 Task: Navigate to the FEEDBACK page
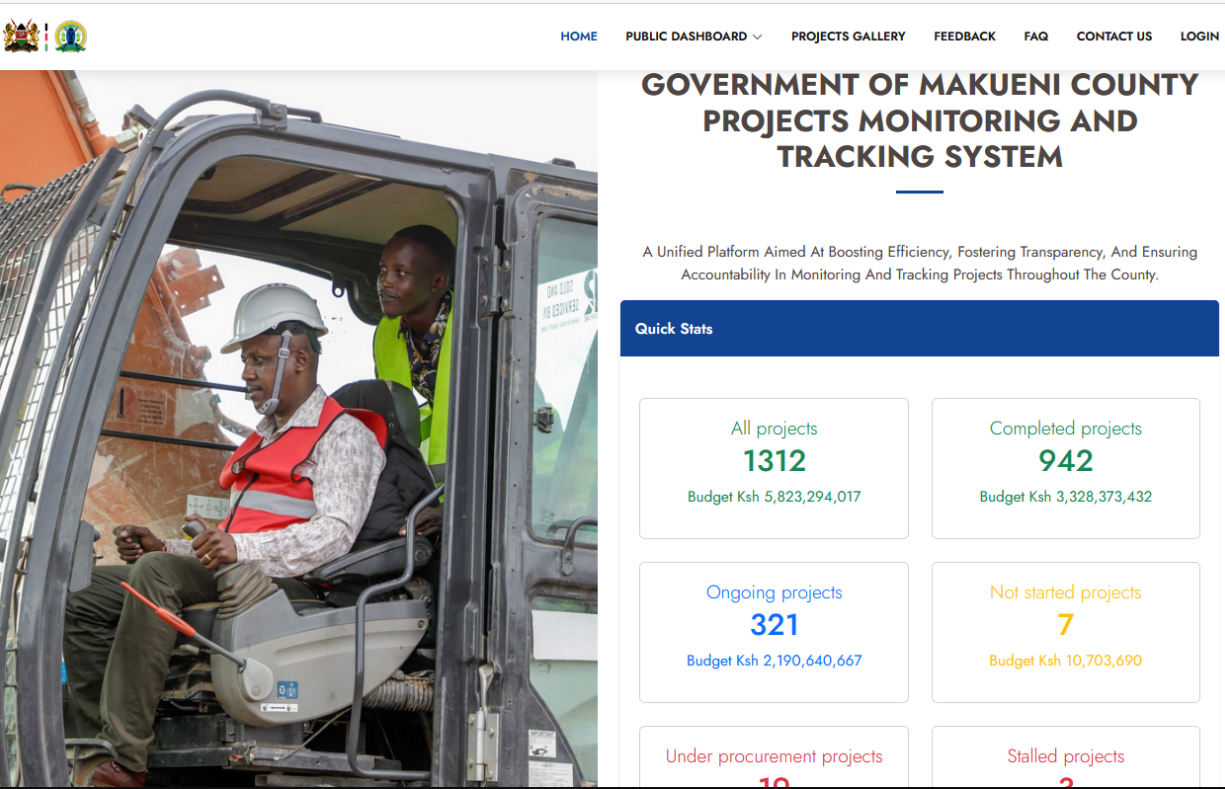[964, 36]
